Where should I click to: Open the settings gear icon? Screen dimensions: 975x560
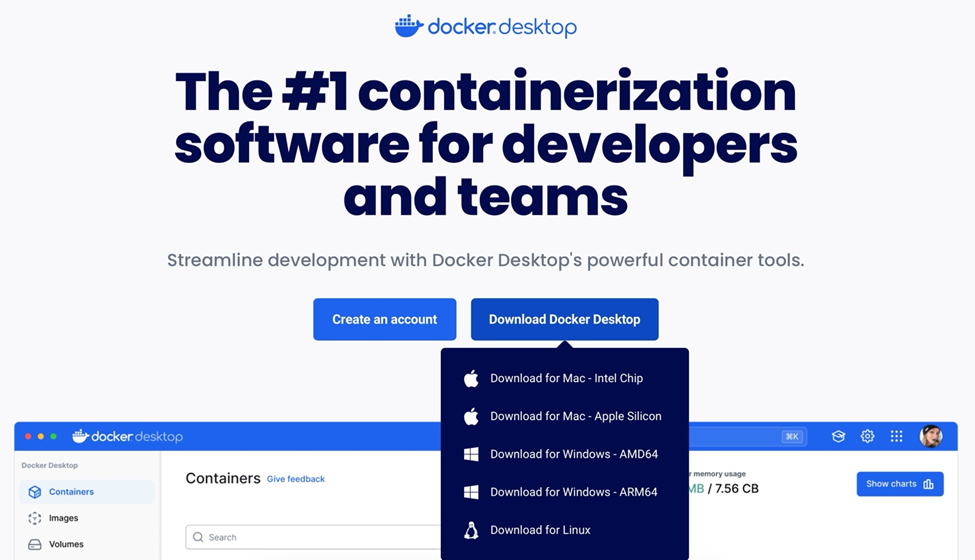coord(867,436)
